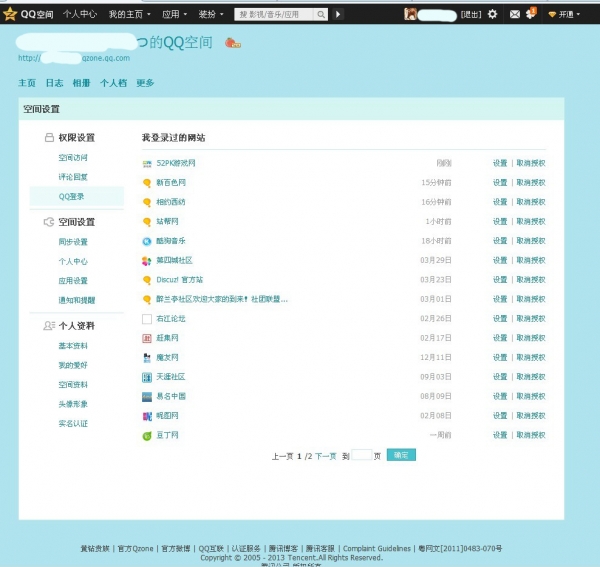Open the 腾讯客服 footer link
The width and height of the screenshot is (600, 567).
(x=320, y=549)
